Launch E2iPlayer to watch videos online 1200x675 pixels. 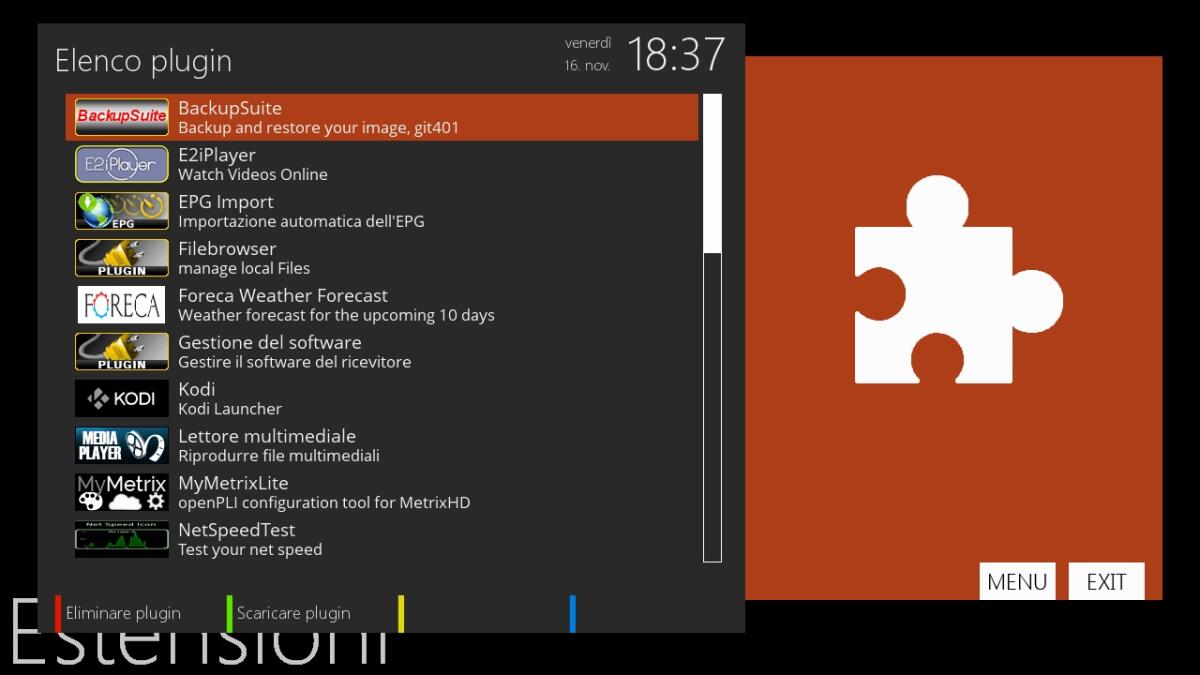click(120, 164)
